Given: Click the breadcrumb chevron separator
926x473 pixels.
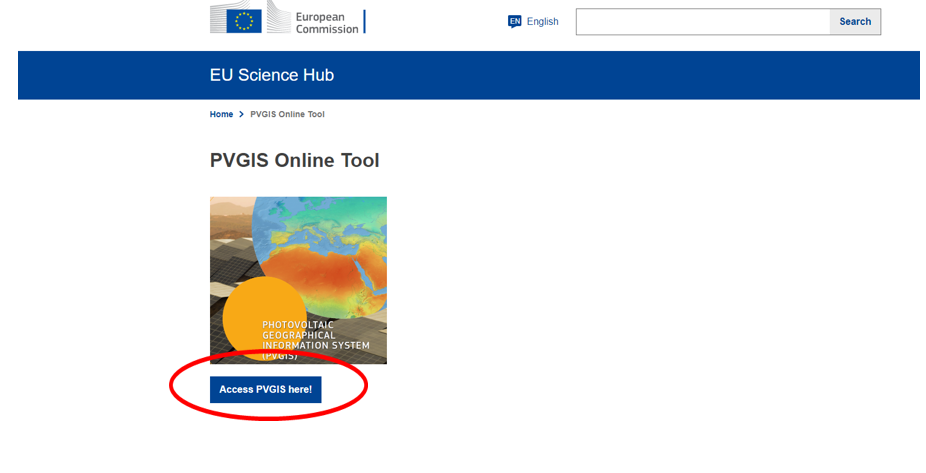Looking at the screenshot, I should pyautogui.click(x=241, y=114).
